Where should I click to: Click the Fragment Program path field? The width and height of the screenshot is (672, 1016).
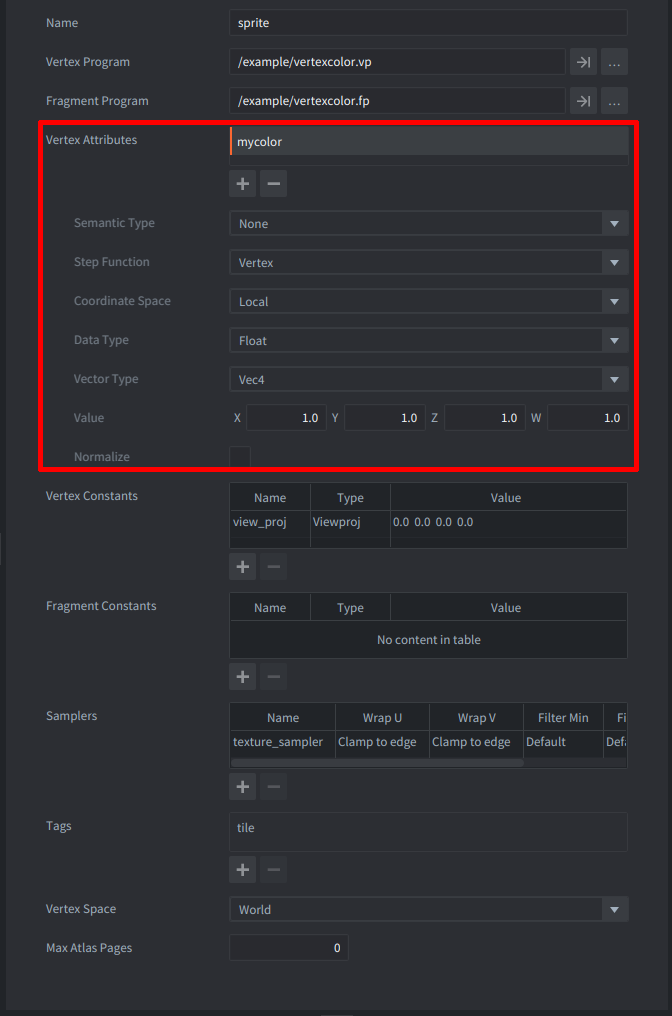click(397, 101)
